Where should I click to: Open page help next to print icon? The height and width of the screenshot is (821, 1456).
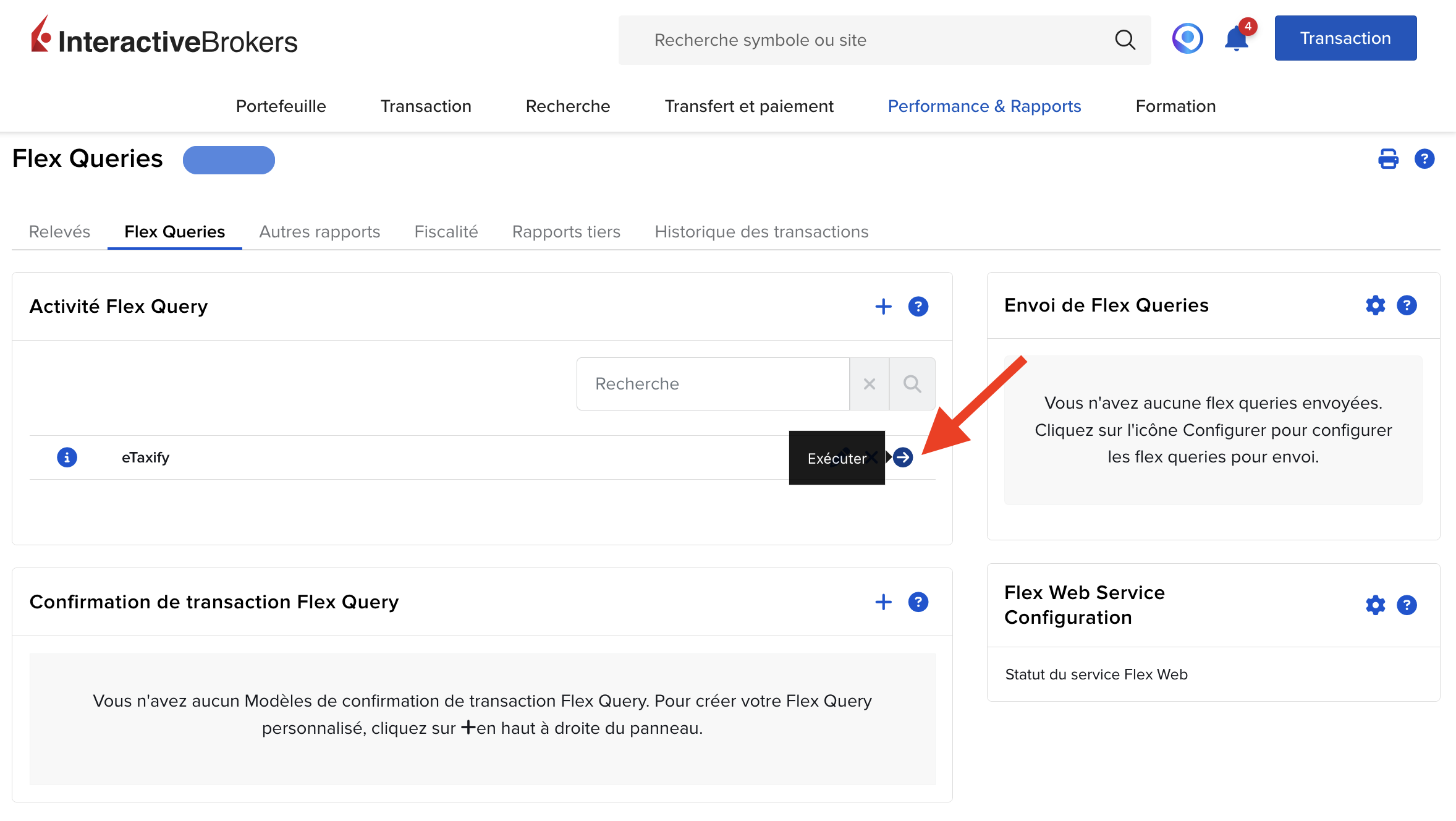pos(1424,159)
